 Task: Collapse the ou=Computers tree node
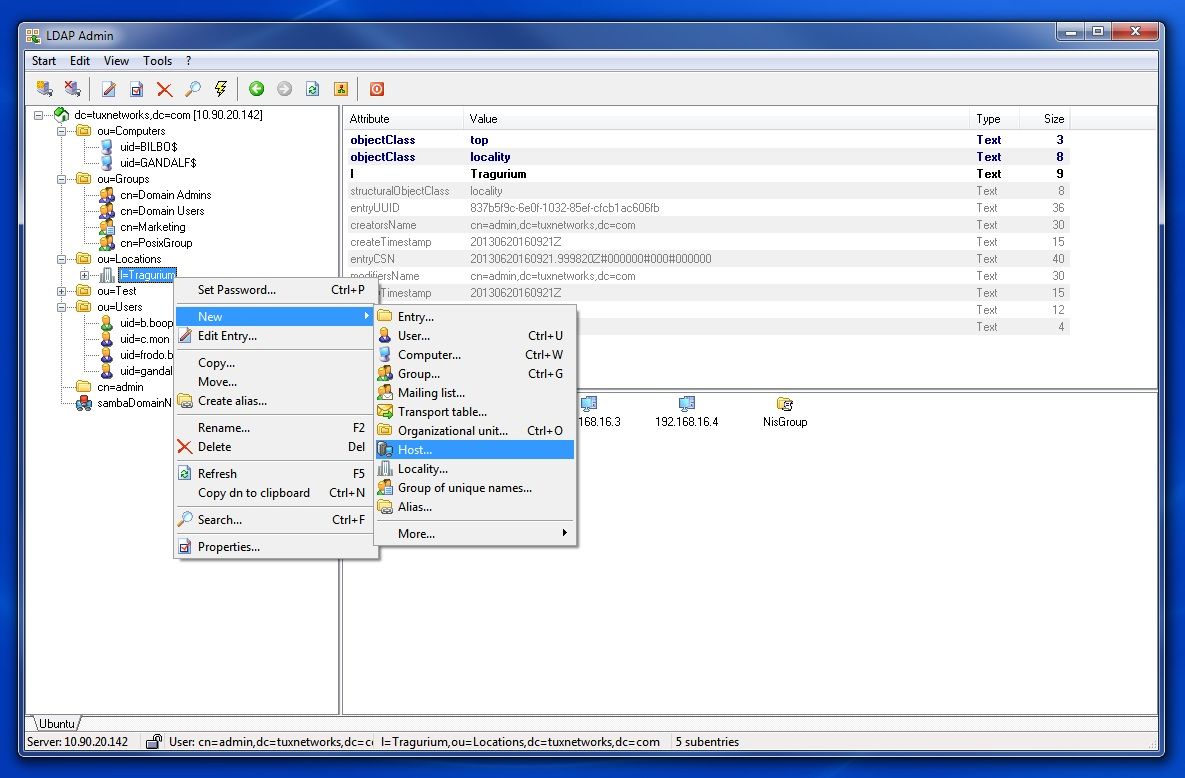(61, 131)
